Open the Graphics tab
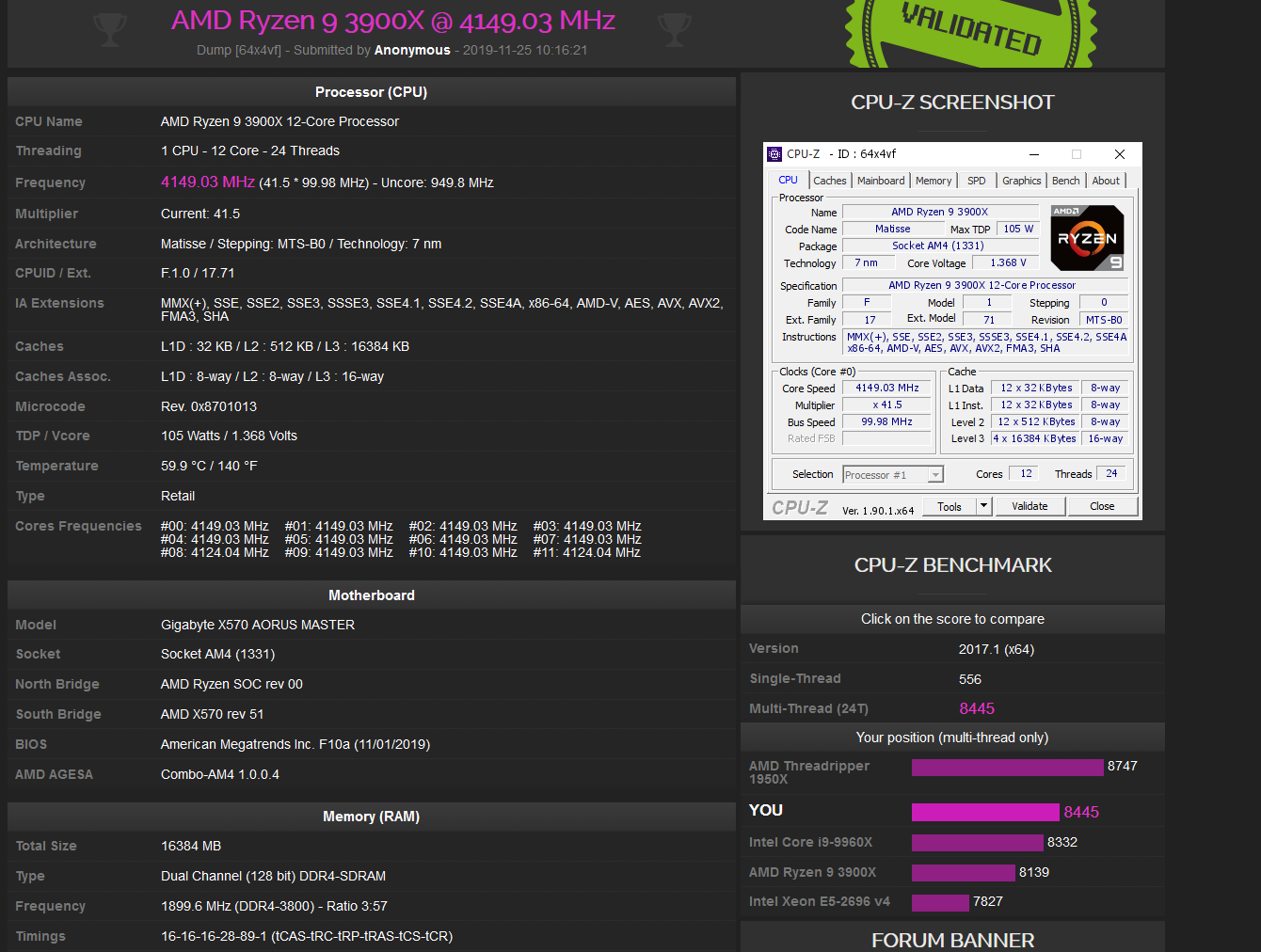The height and width of the screenshot is (952, 1261). coord(1021,181)
